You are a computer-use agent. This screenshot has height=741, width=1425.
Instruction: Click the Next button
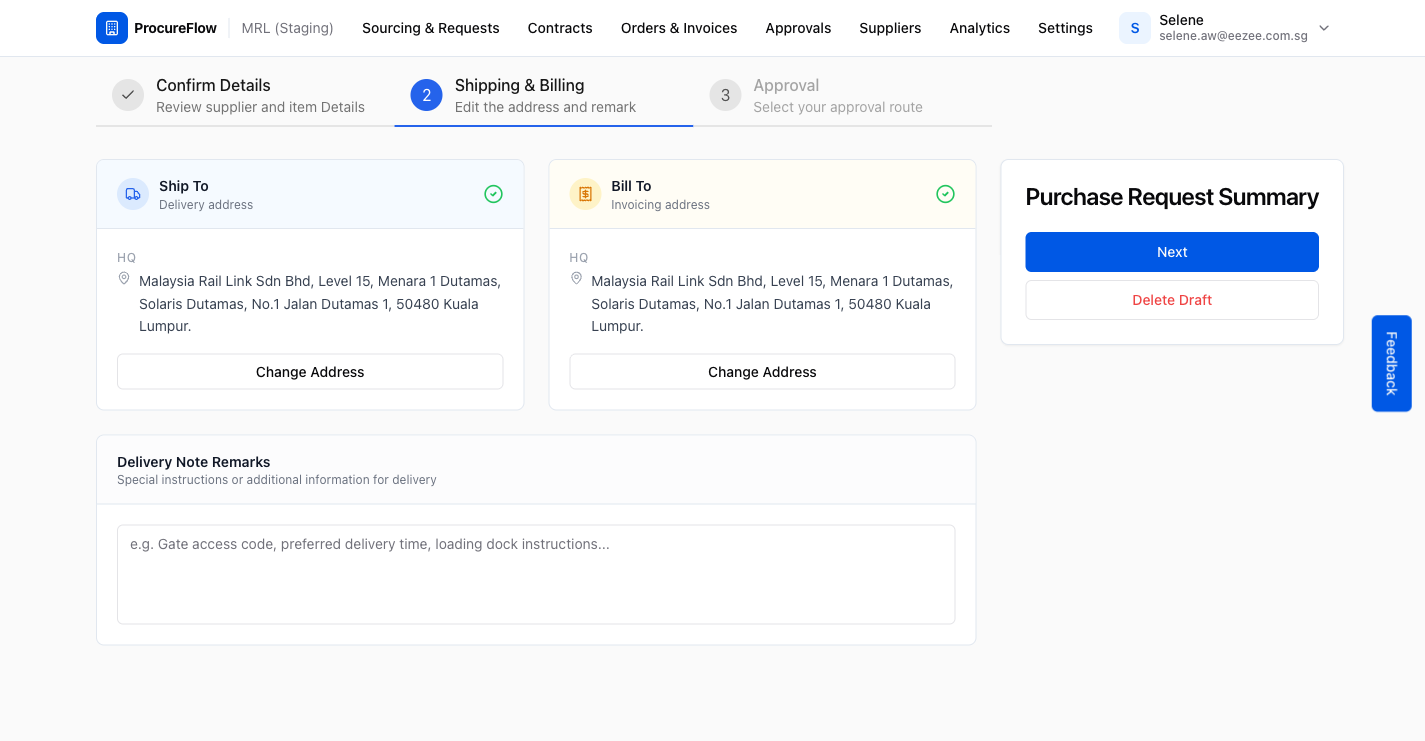point(1172,252)
